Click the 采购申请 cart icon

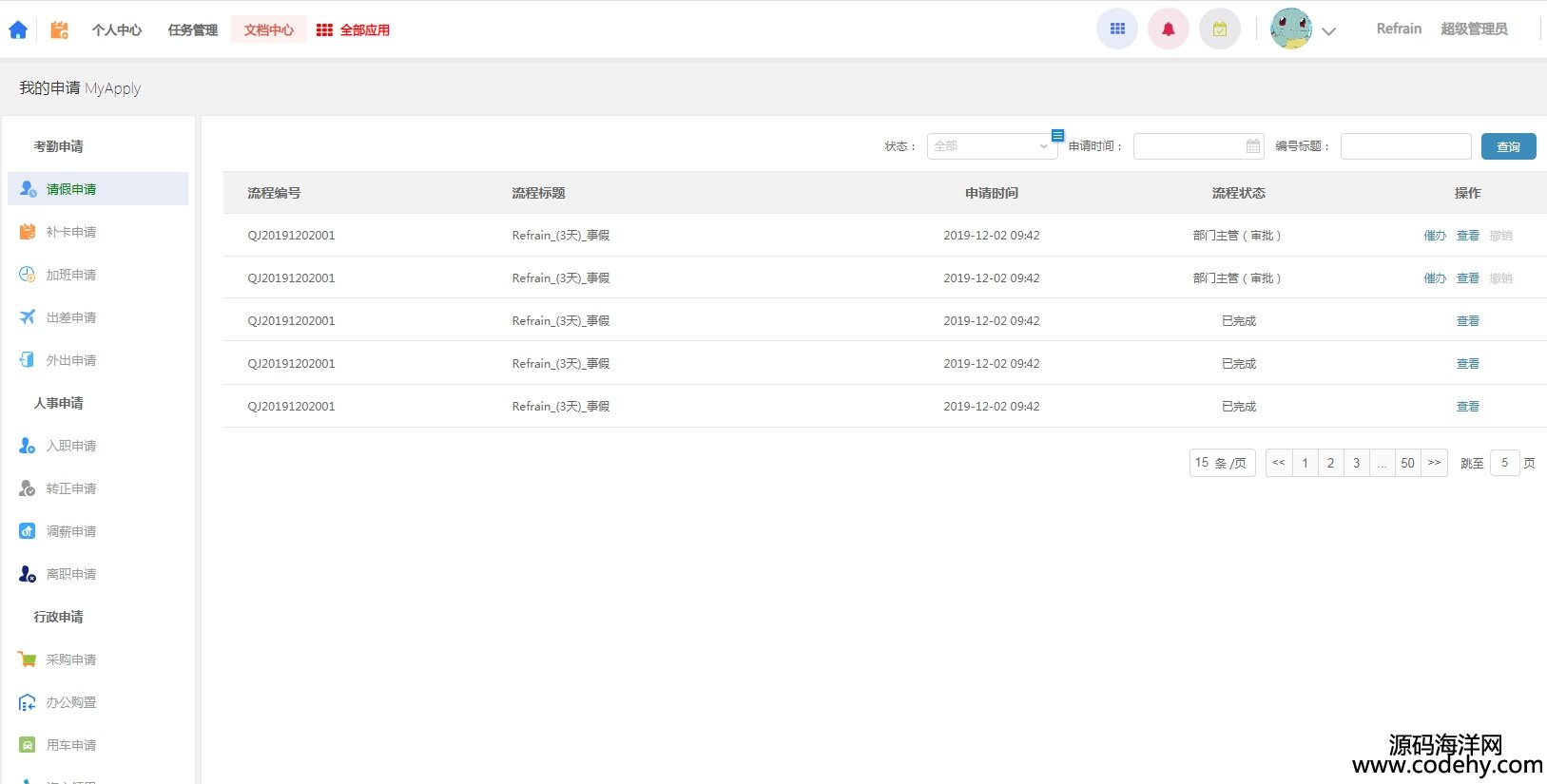pyautogui.click(x=28, y=660)
